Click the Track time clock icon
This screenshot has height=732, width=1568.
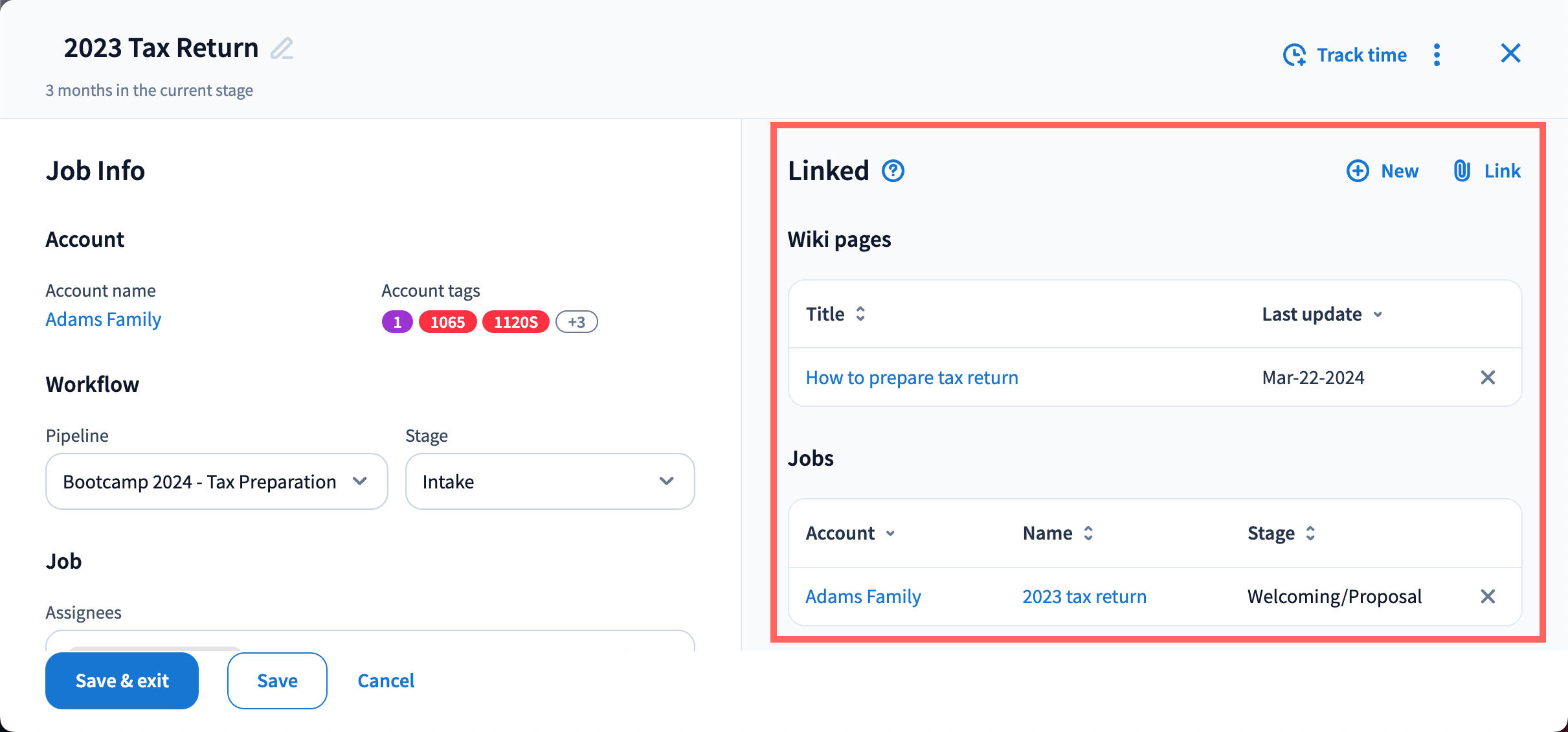[1294, 55]
